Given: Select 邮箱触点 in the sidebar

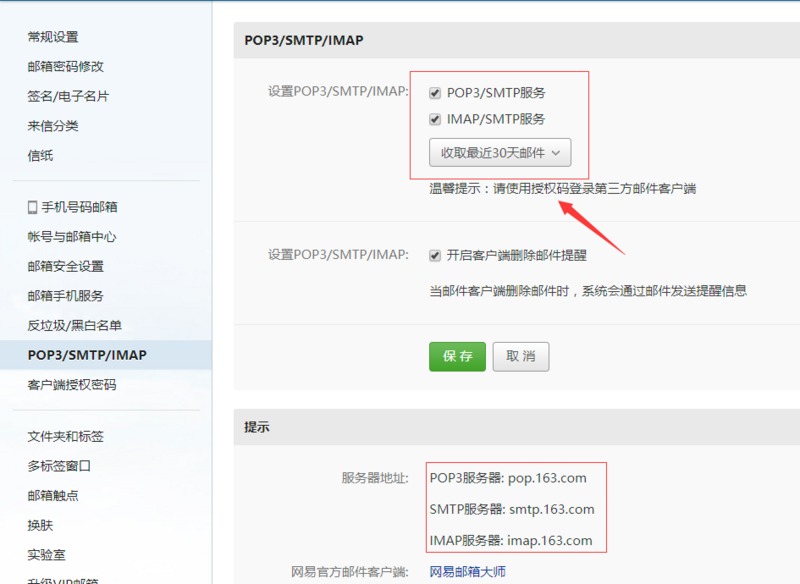Looking at the screenshot, I should (x=53, y=496).
